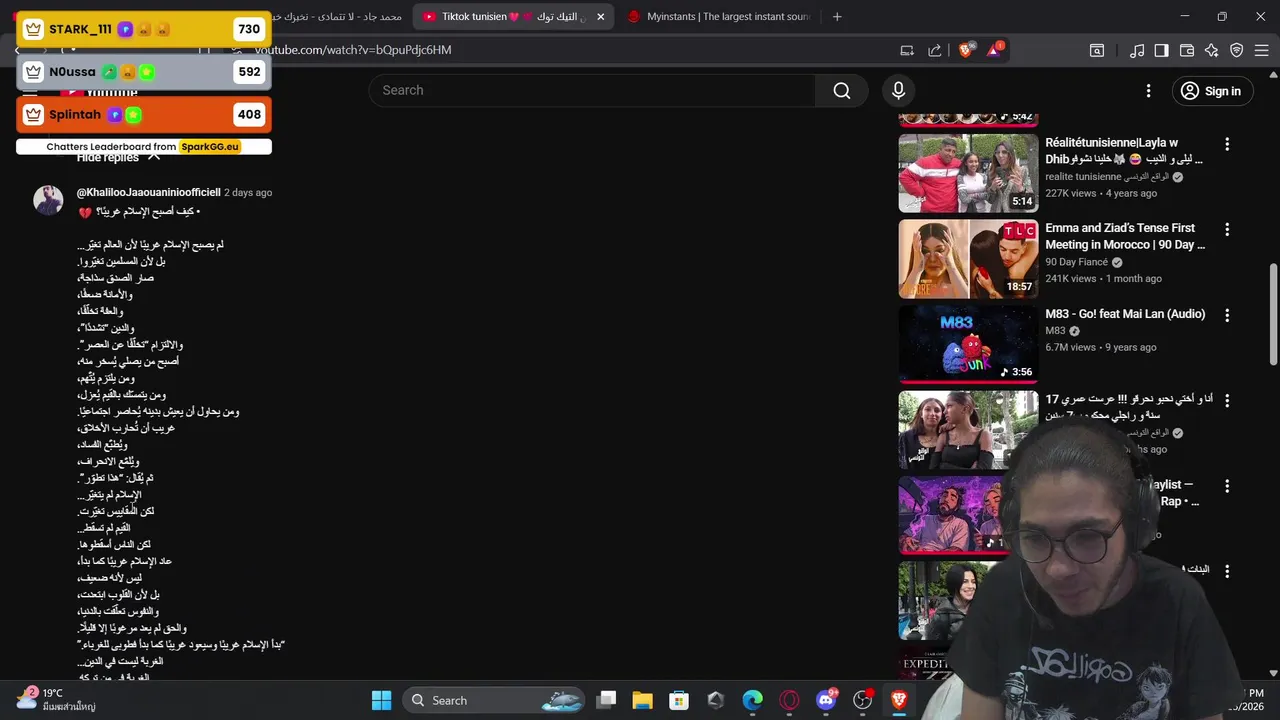This screenshot has height=720, width=1280.
Task: Click SparkGG.eu label in leaderboard overlay
Action: tap(210, 147)
